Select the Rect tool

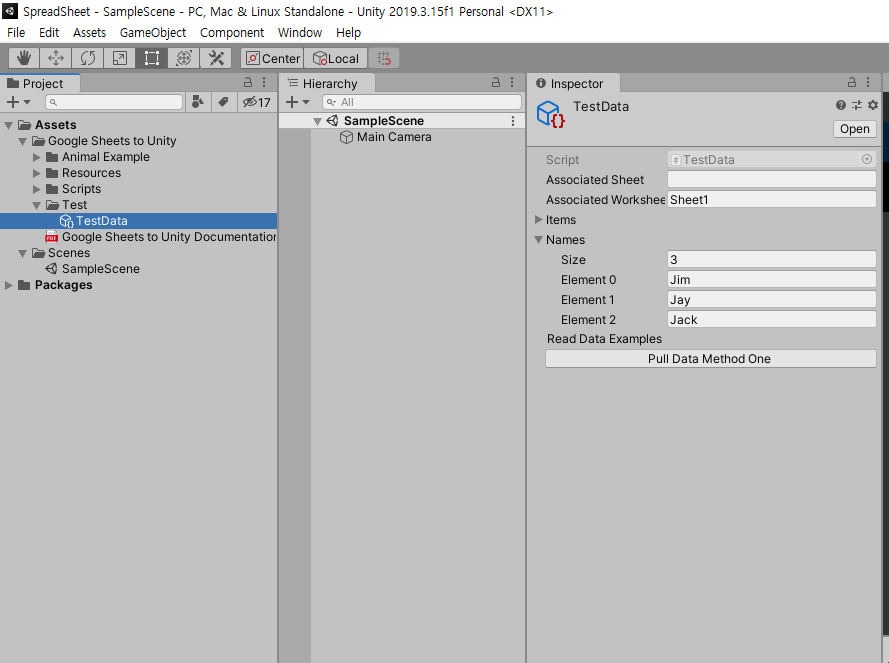click(151, 58)
